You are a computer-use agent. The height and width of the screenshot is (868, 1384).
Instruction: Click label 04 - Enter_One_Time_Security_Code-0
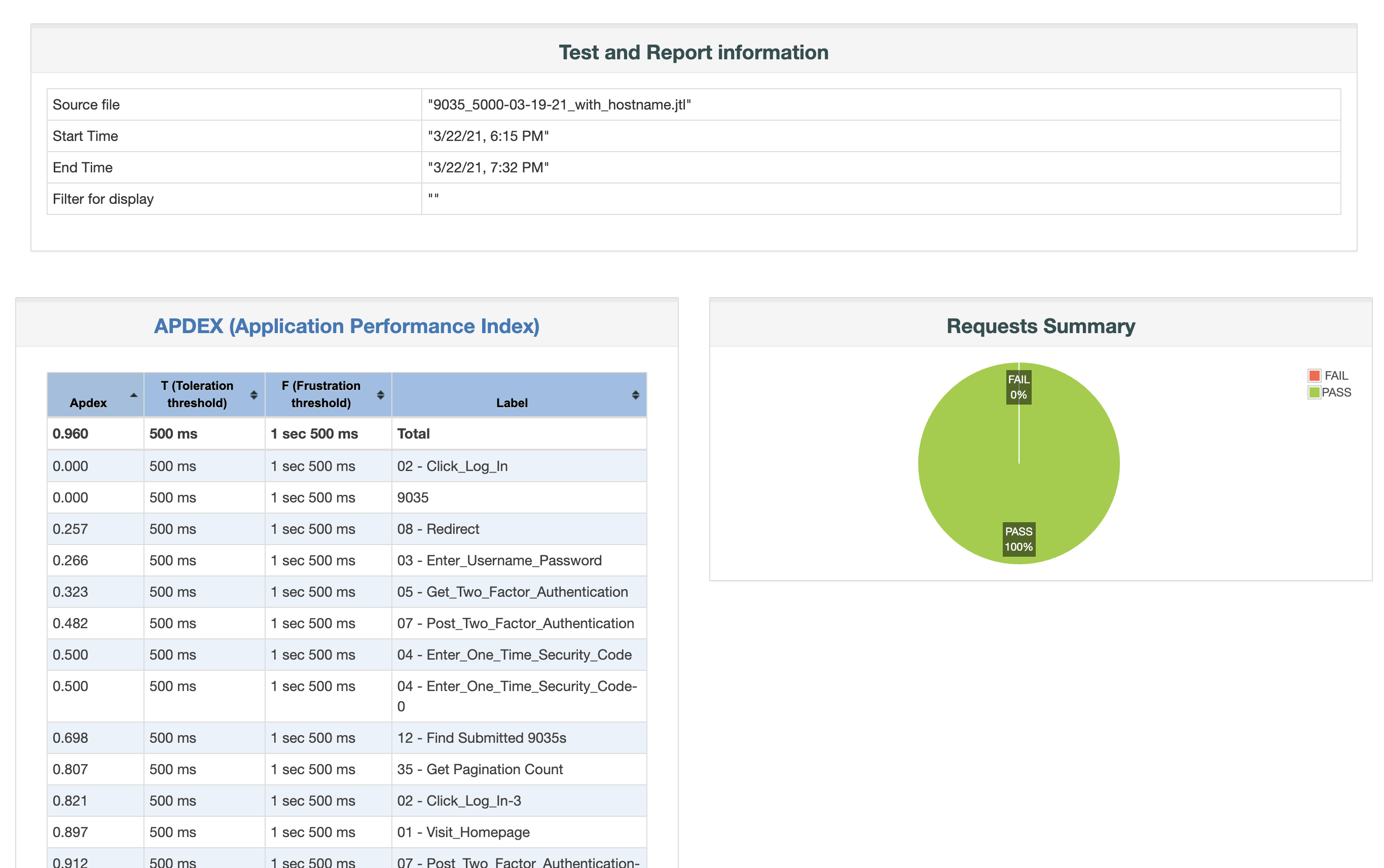click(x=517, y=696)
